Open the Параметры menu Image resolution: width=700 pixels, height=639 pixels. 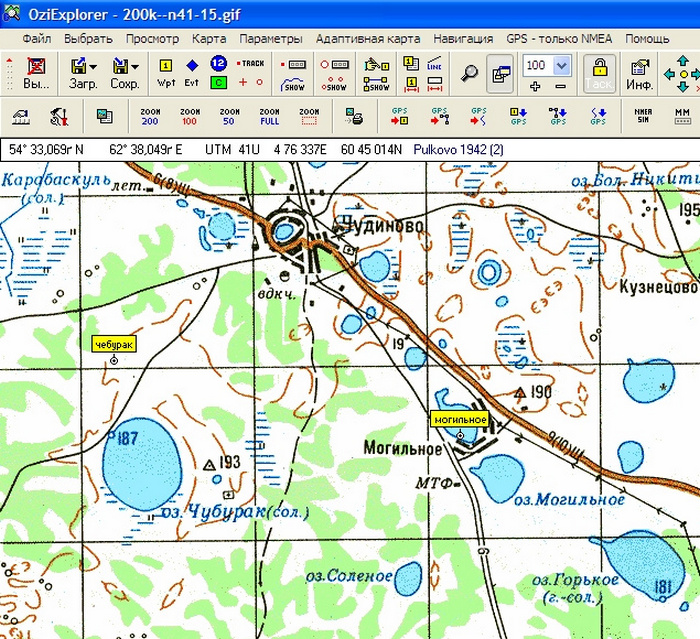271,39
